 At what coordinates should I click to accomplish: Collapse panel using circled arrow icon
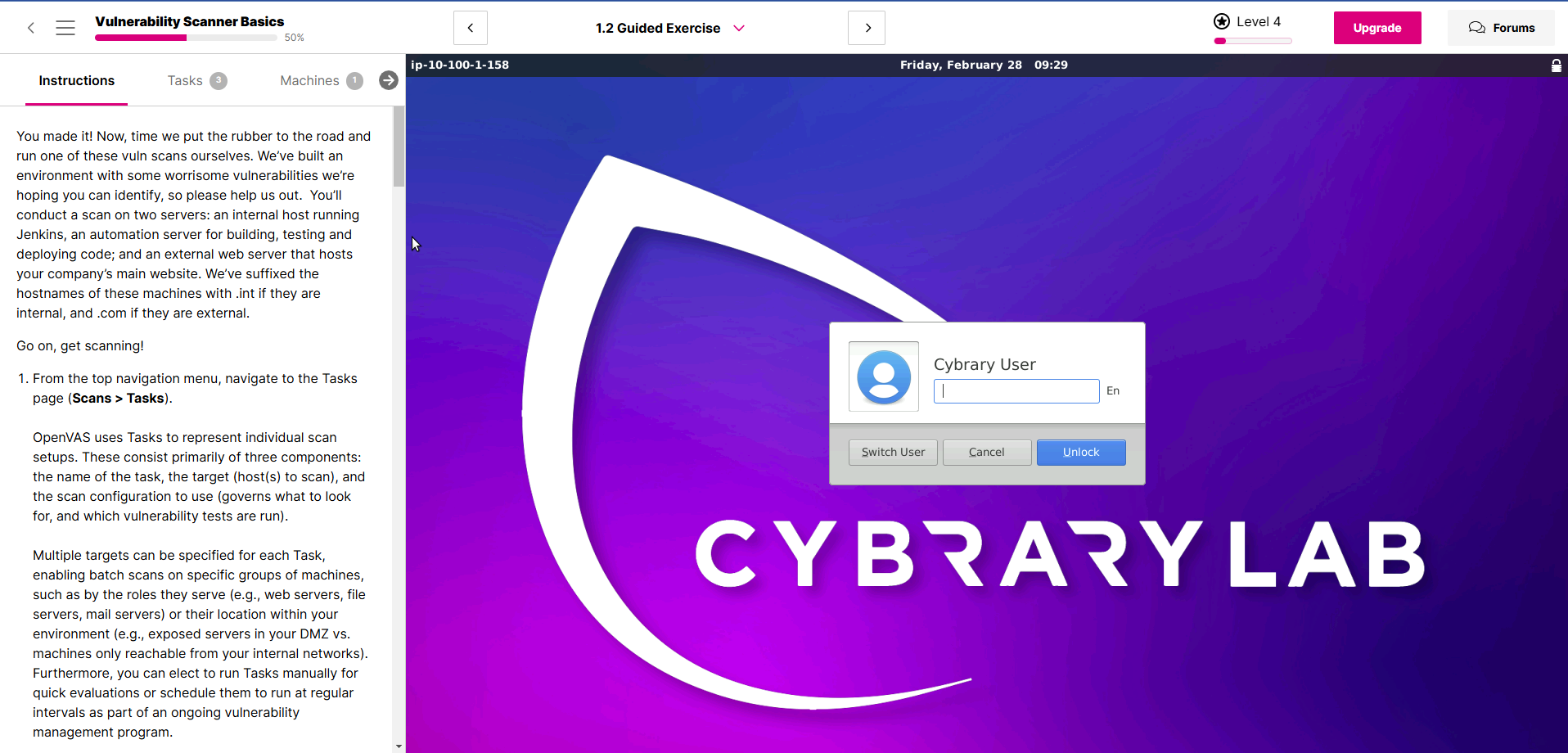point(389,80)
